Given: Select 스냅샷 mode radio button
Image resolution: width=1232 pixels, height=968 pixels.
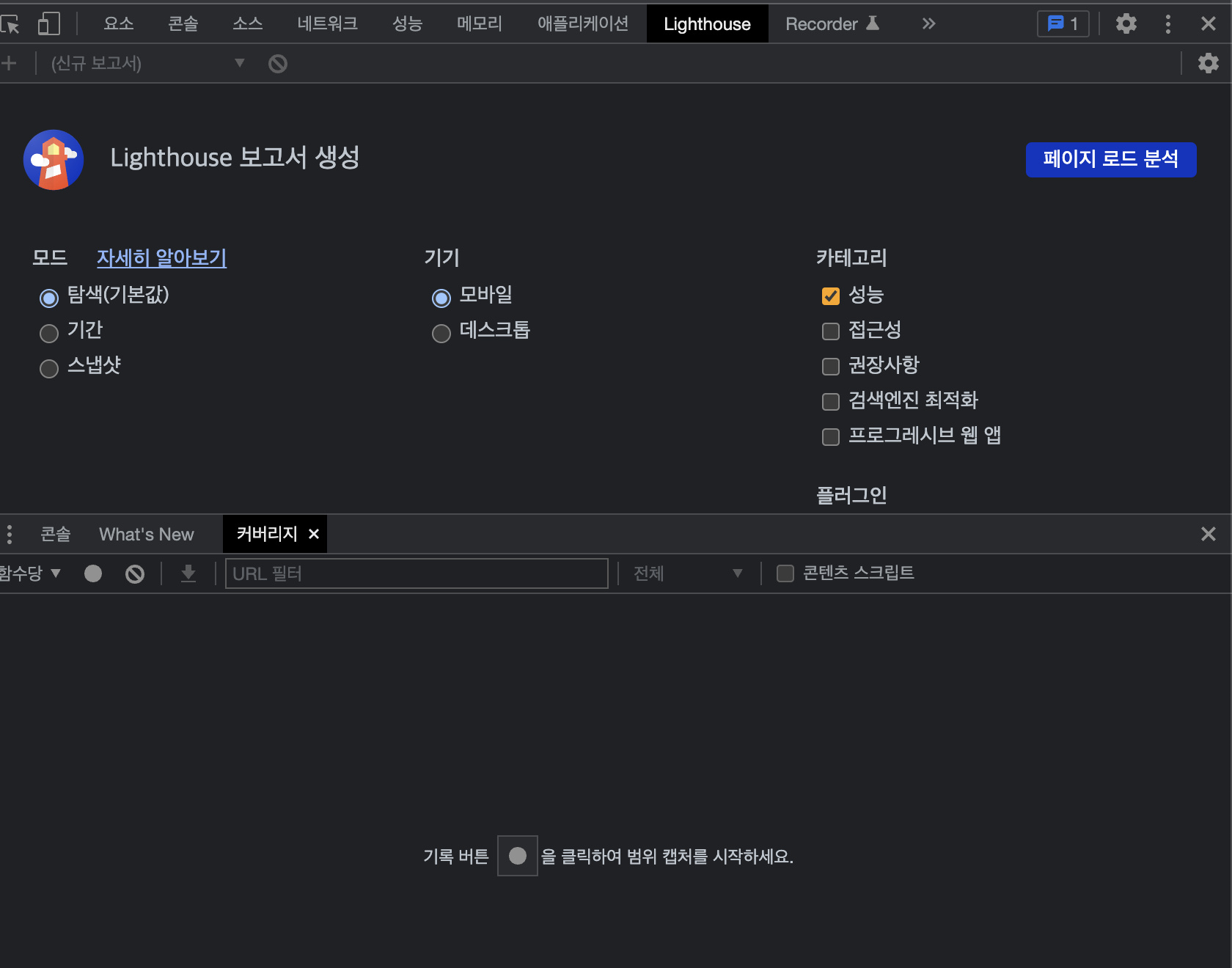Looking at the screenshot, I should [49, 369].
